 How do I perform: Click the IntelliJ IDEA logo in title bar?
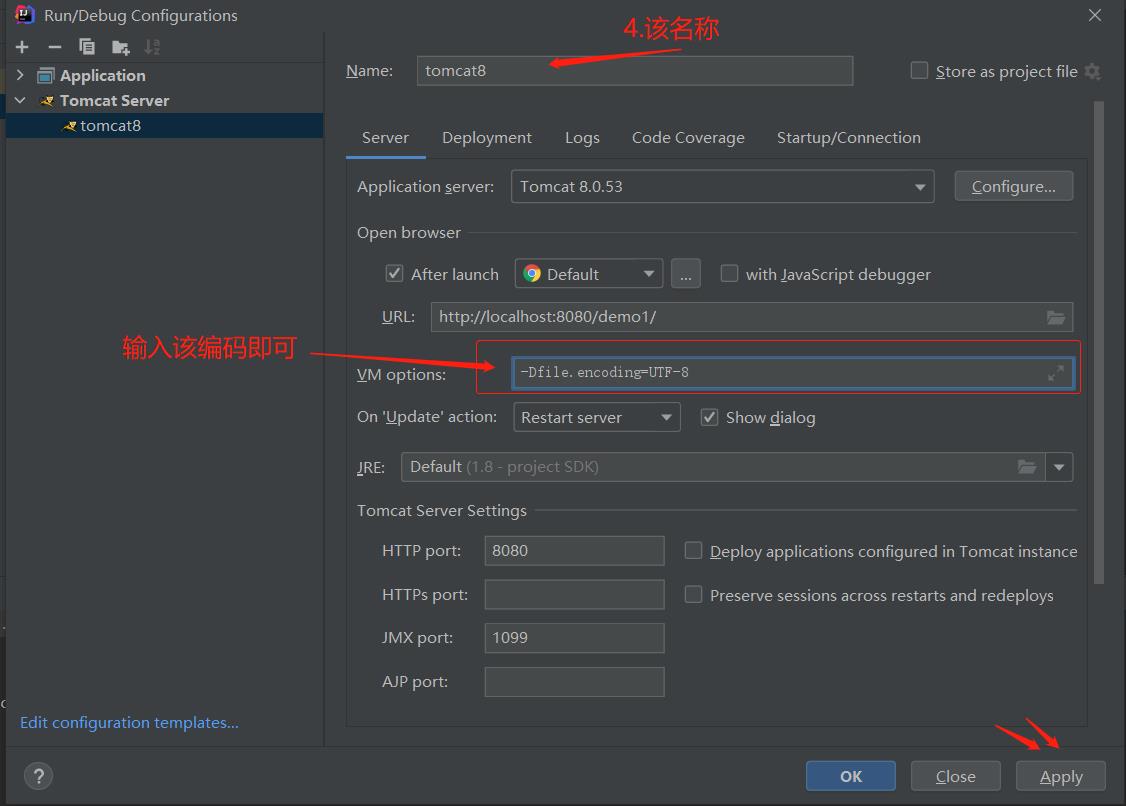(24, 14)
